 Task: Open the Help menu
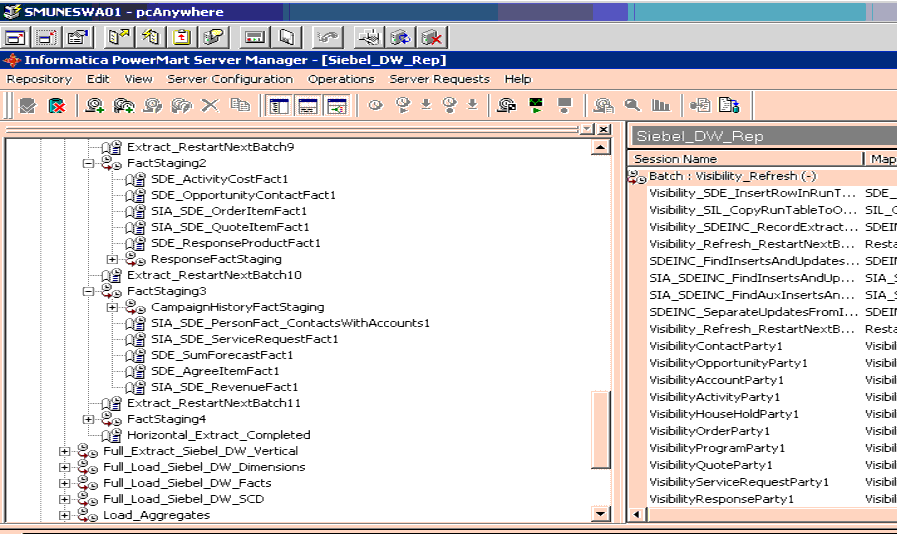pos(518,79)
